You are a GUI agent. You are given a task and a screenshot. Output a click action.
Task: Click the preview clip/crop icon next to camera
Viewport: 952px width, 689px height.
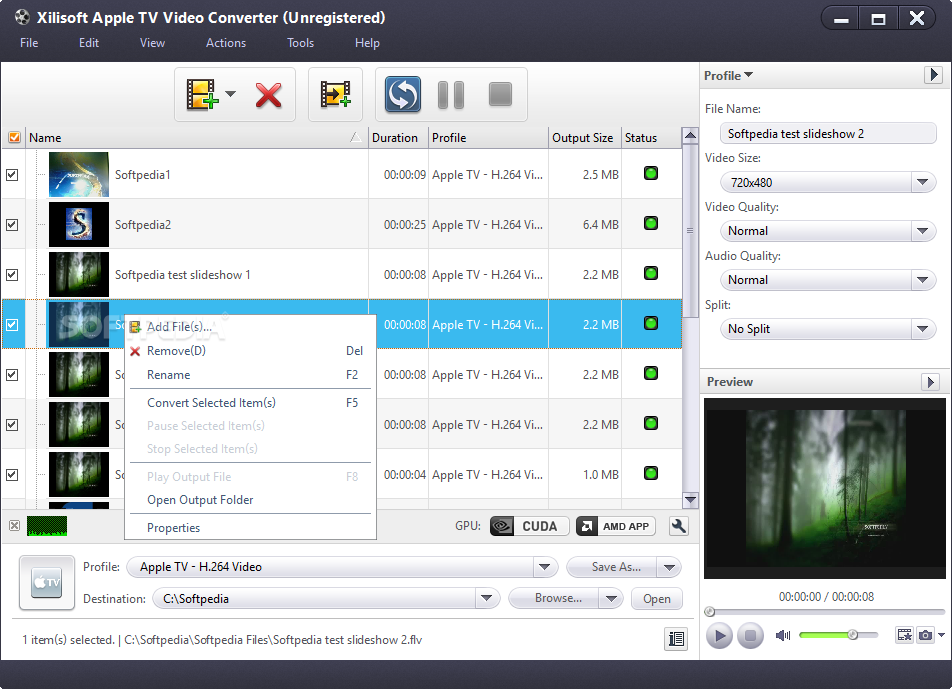point(905,635)
